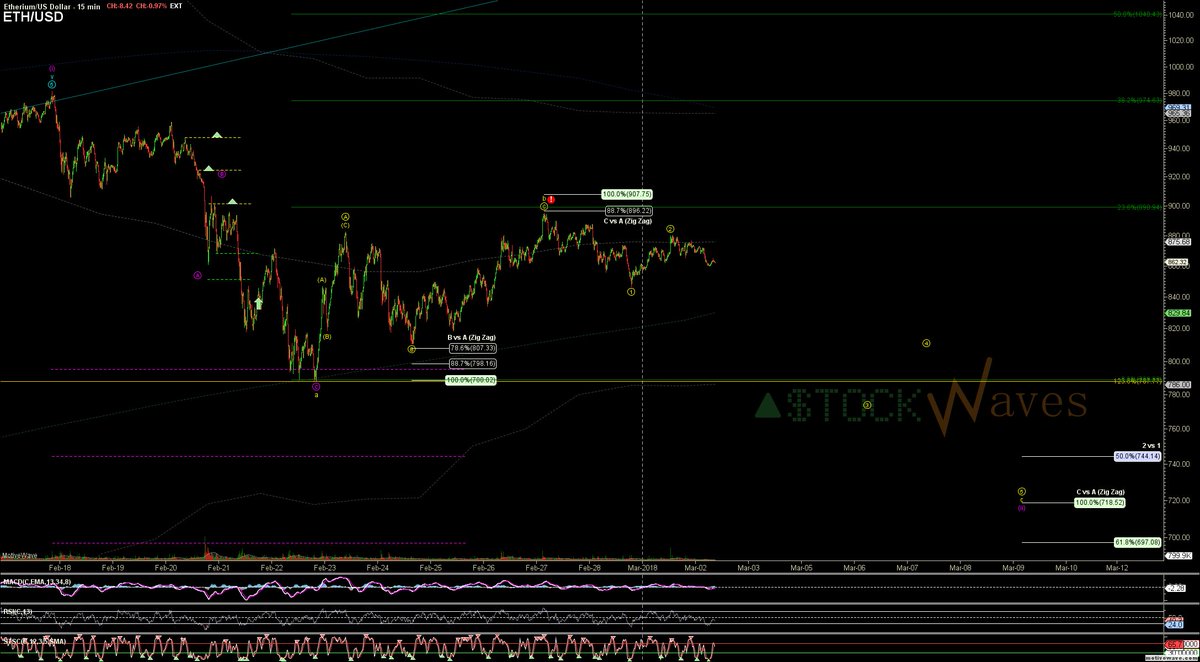
Task: Select the circled 3 projected wave marker
Action: point(867,405)
